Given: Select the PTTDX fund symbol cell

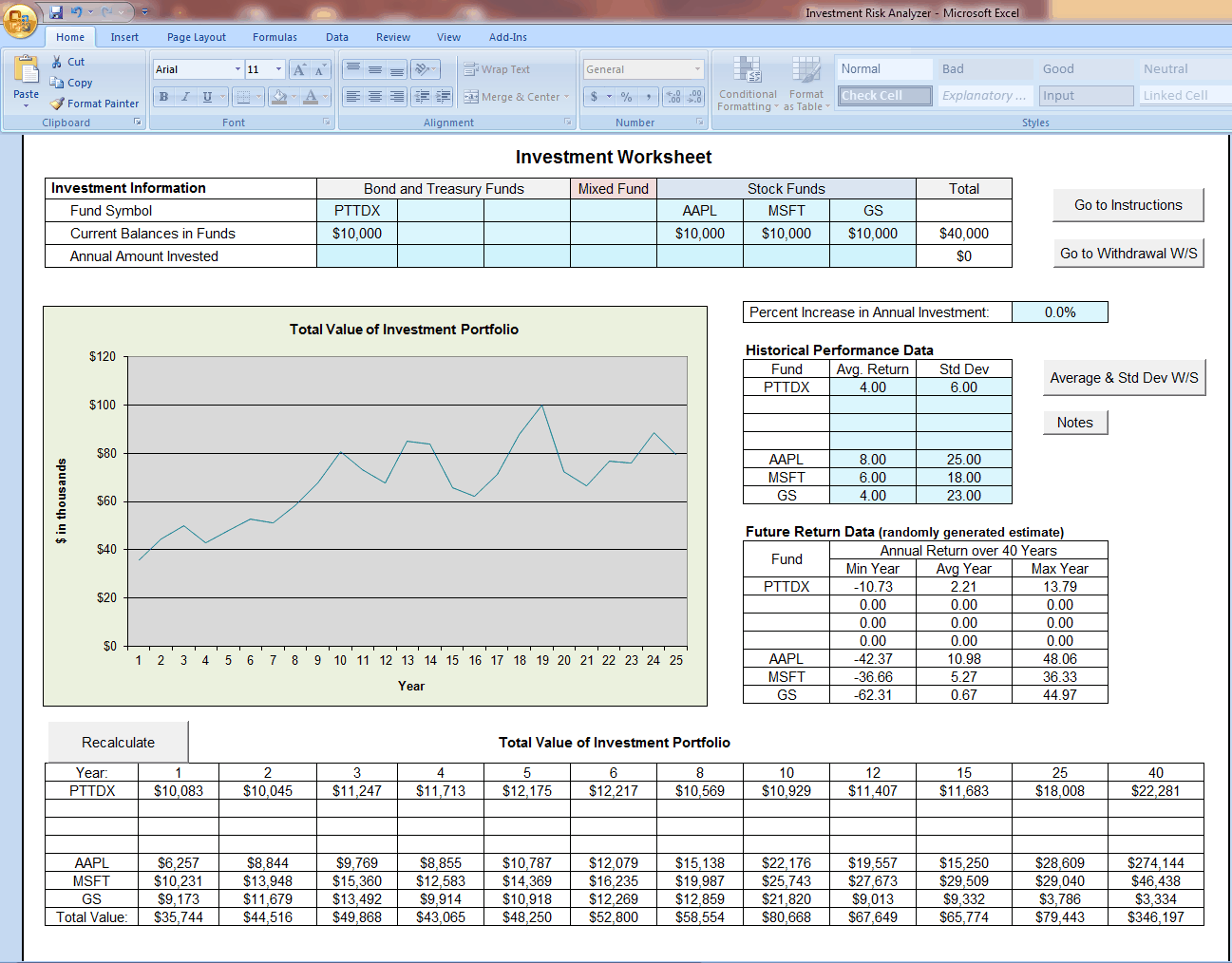Looking at the screenshot, I should click(357, 211).
